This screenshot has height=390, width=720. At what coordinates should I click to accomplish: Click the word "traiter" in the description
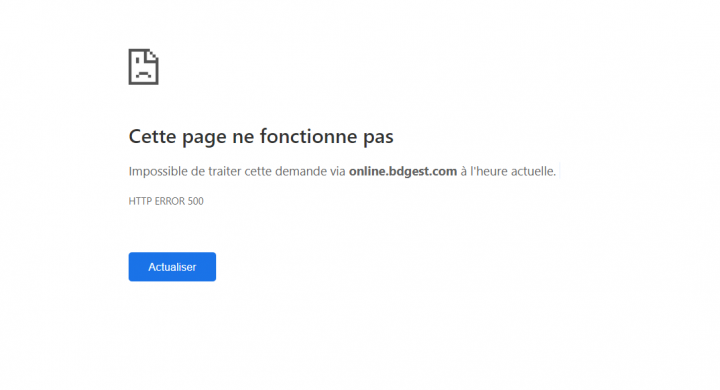[x=225, y=171]
